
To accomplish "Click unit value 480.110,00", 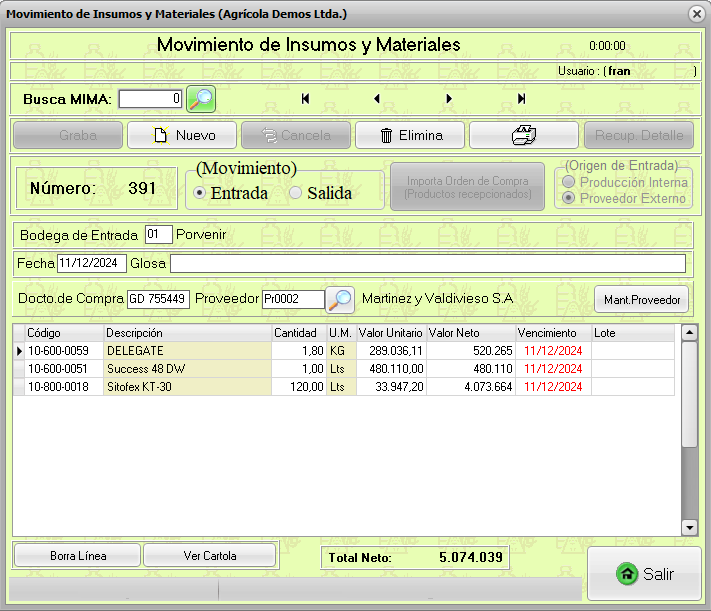I will [391, 369].
